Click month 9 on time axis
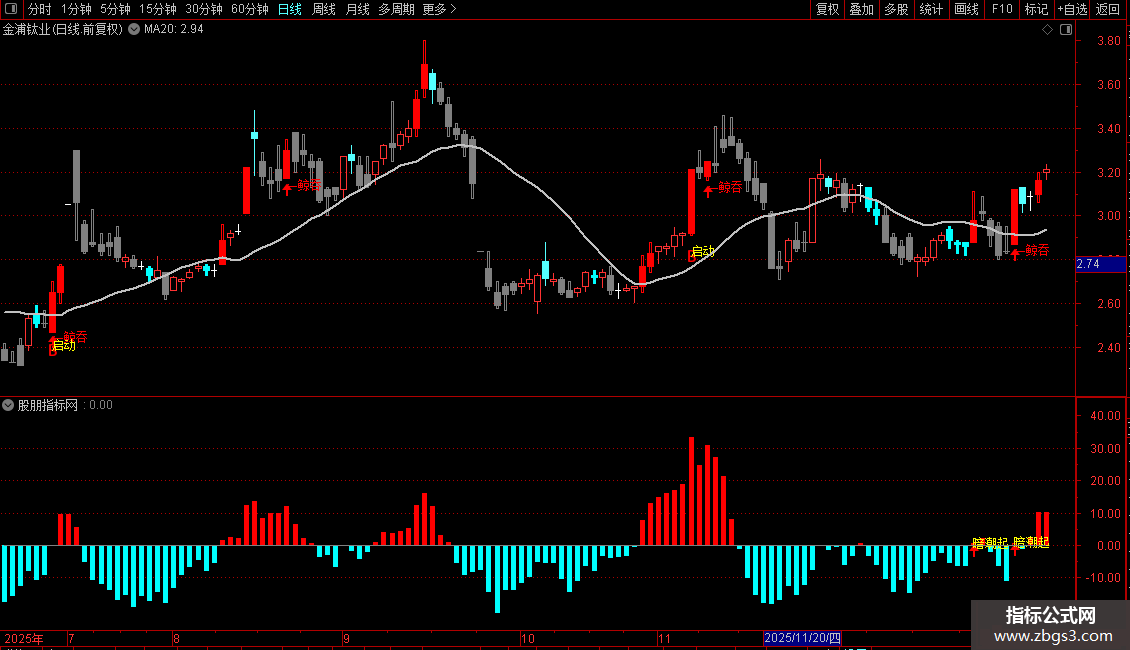The image size is (1130, 650). coord(347,638)
